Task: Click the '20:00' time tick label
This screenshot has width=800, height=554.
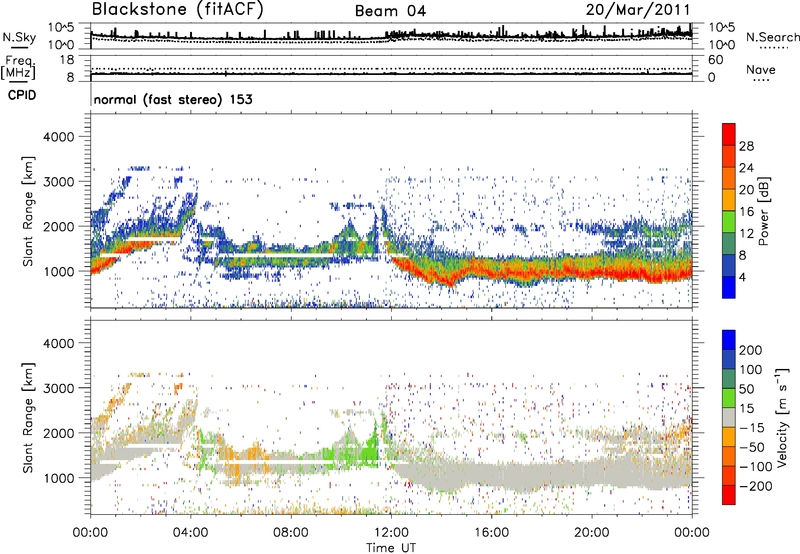Action: click(591, 533)
